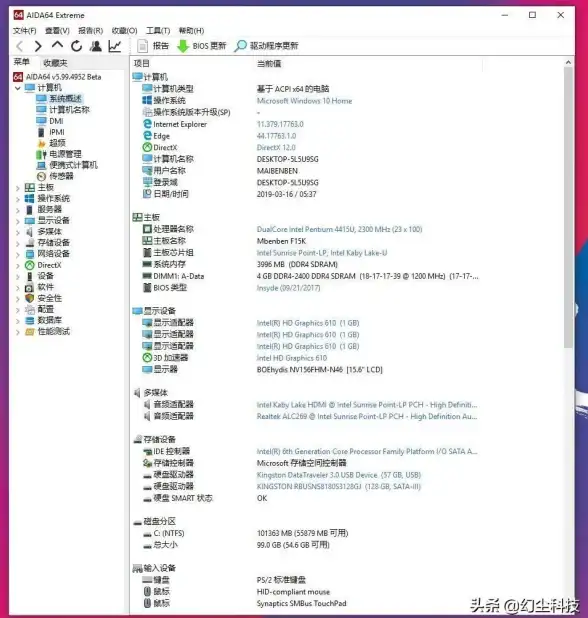Open the Insyde (09/21/2017) BIOS link
The width and height of the screenshot is (588, 618).
pos(288,288)
